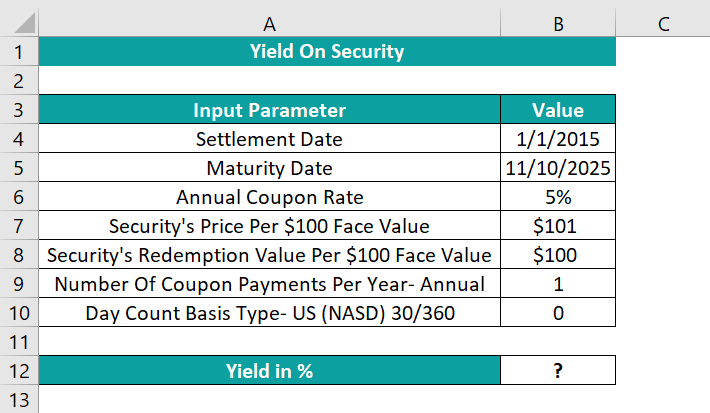
Task: Select the Annual Coupon Rate label cell
Action: [270, 197]
